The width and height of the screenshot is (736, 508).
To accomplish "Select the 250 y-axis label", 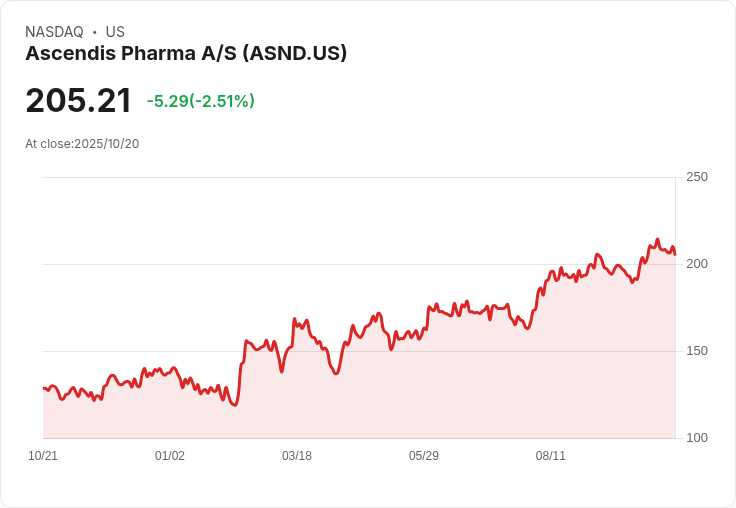I will (x=696, y=177).
